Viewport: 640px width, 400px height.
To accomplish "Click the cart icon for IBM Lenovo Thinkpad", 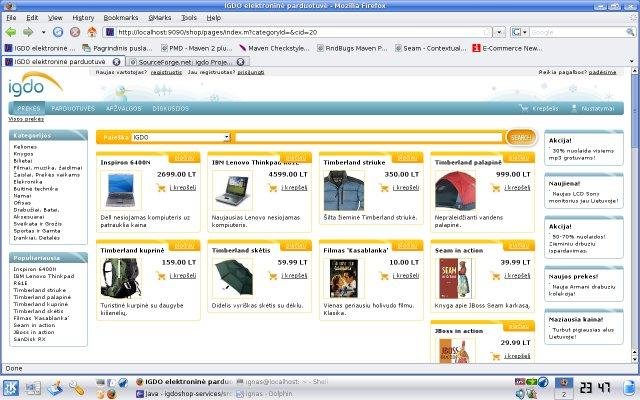I will pyautogui.click(x=272, y=188).
